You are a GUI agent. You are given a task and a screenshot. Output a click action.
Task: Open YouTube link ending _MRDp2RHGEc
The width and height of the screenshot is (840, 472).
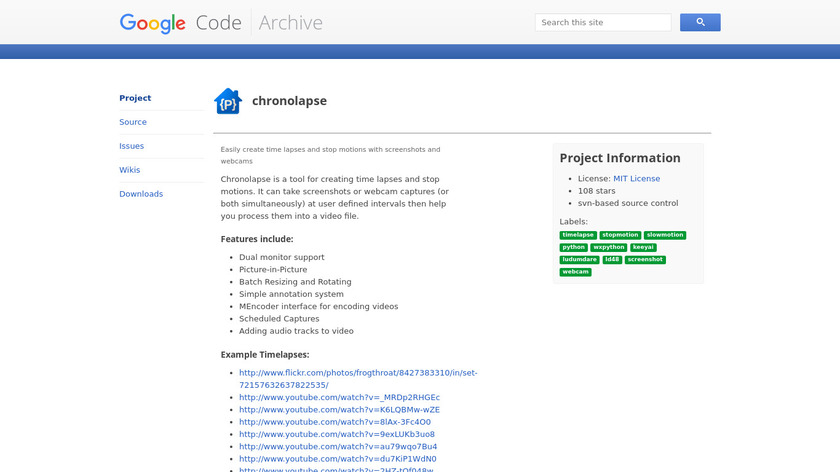(x=339, y=398)
